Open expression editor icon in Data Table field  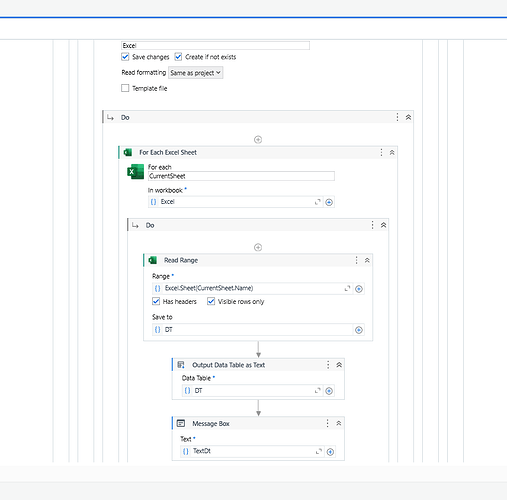tap(318, 390)
